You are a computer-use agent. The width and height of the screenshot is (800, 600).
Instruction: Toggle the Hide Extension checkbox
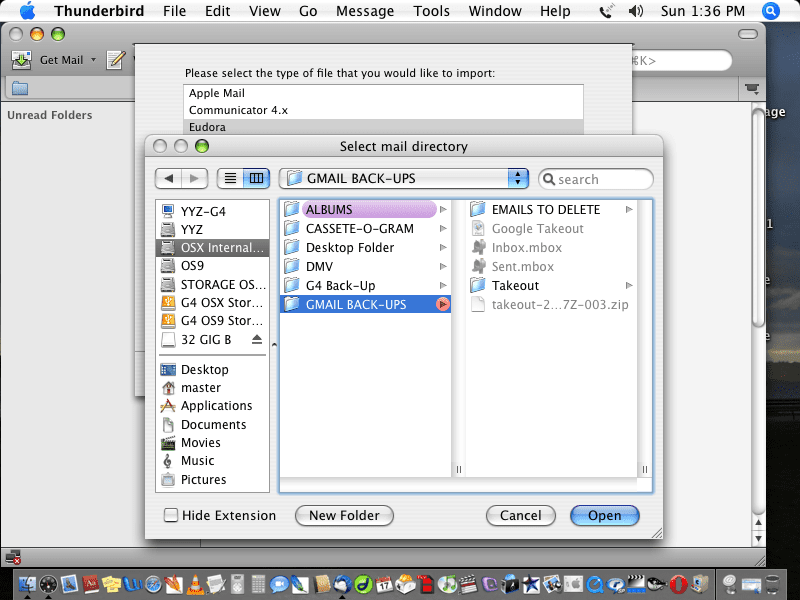(170, 515)
